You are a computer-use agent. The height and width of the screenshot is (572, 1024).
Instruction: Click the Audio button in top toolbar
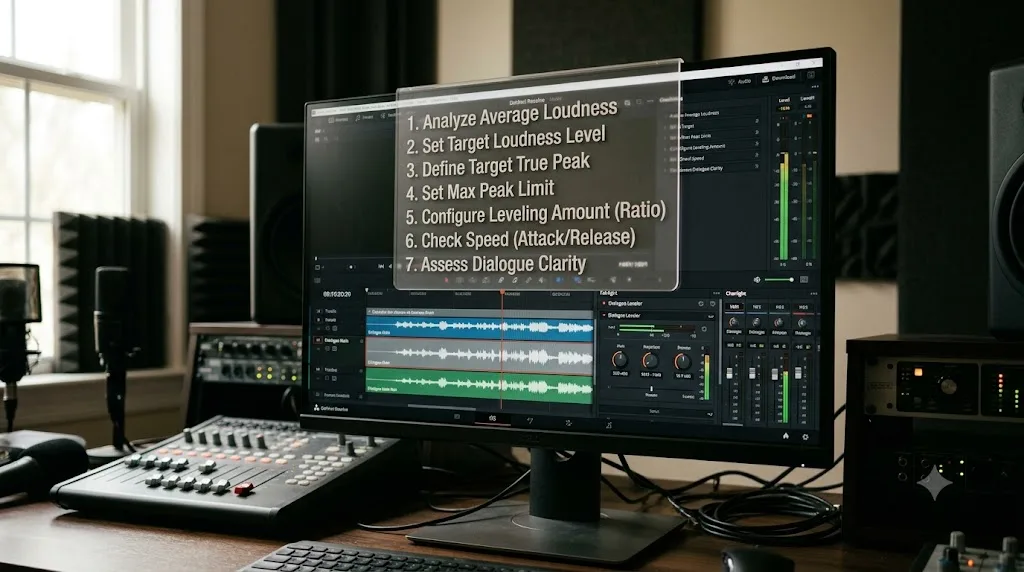click(741, 82)
